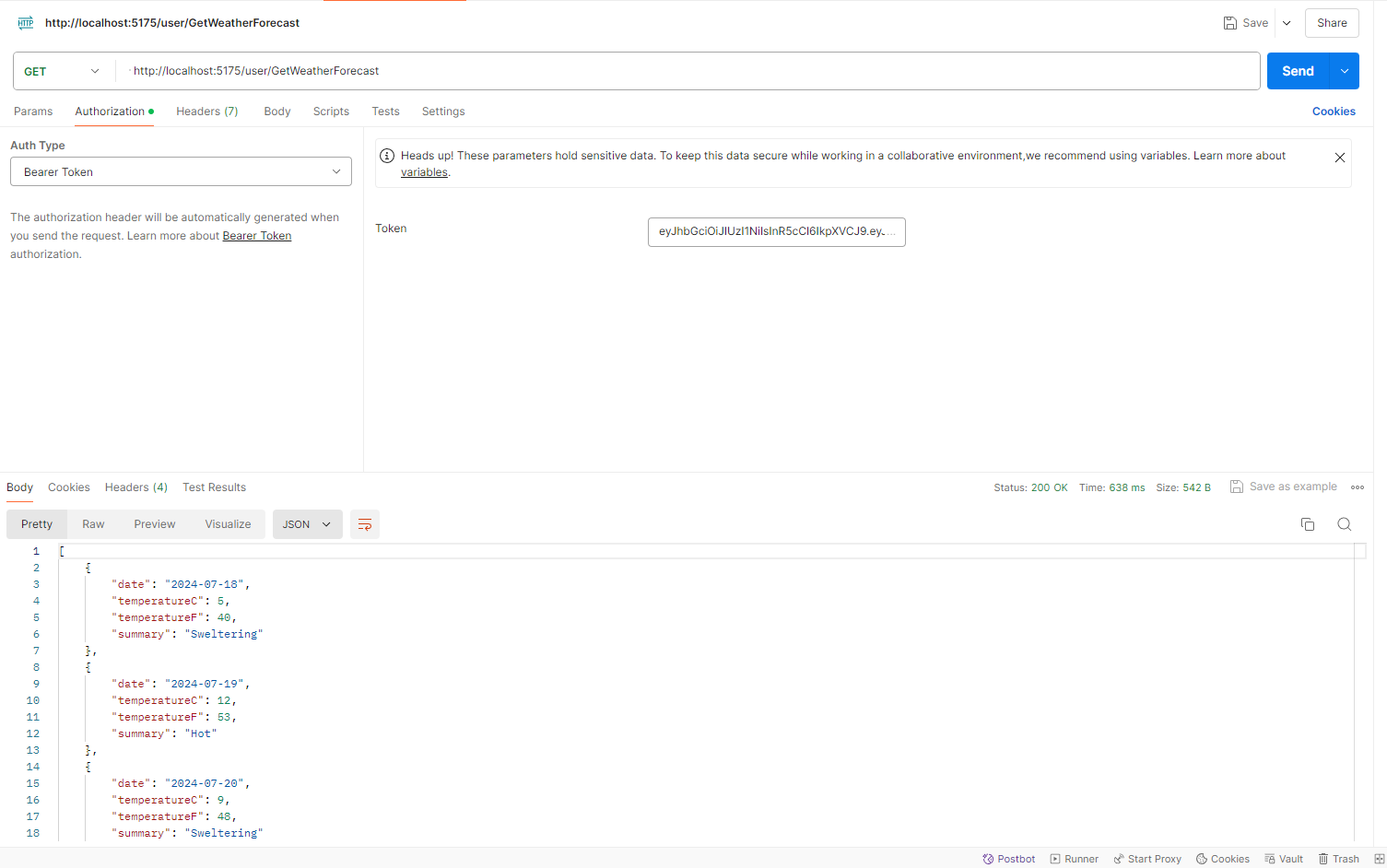Click the Share button

coord(1332,23)
